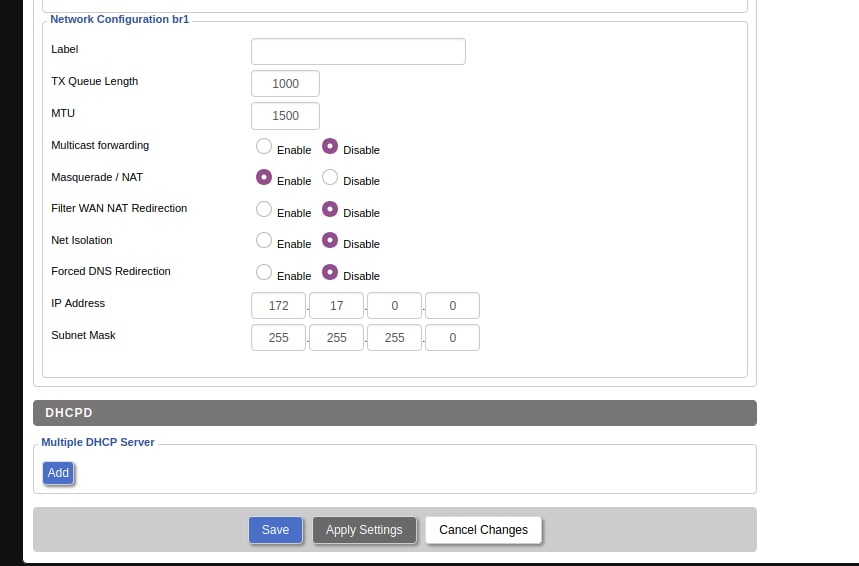Click the second Subnet Mask octet field

tap(336, 338)
